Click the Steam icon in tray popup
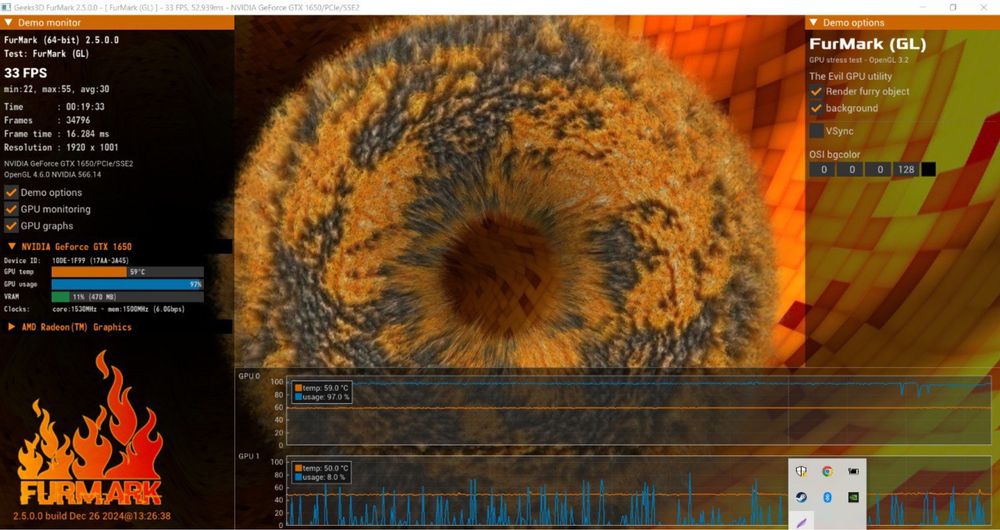Screen dimensions: 1000x530 [801, 497]
